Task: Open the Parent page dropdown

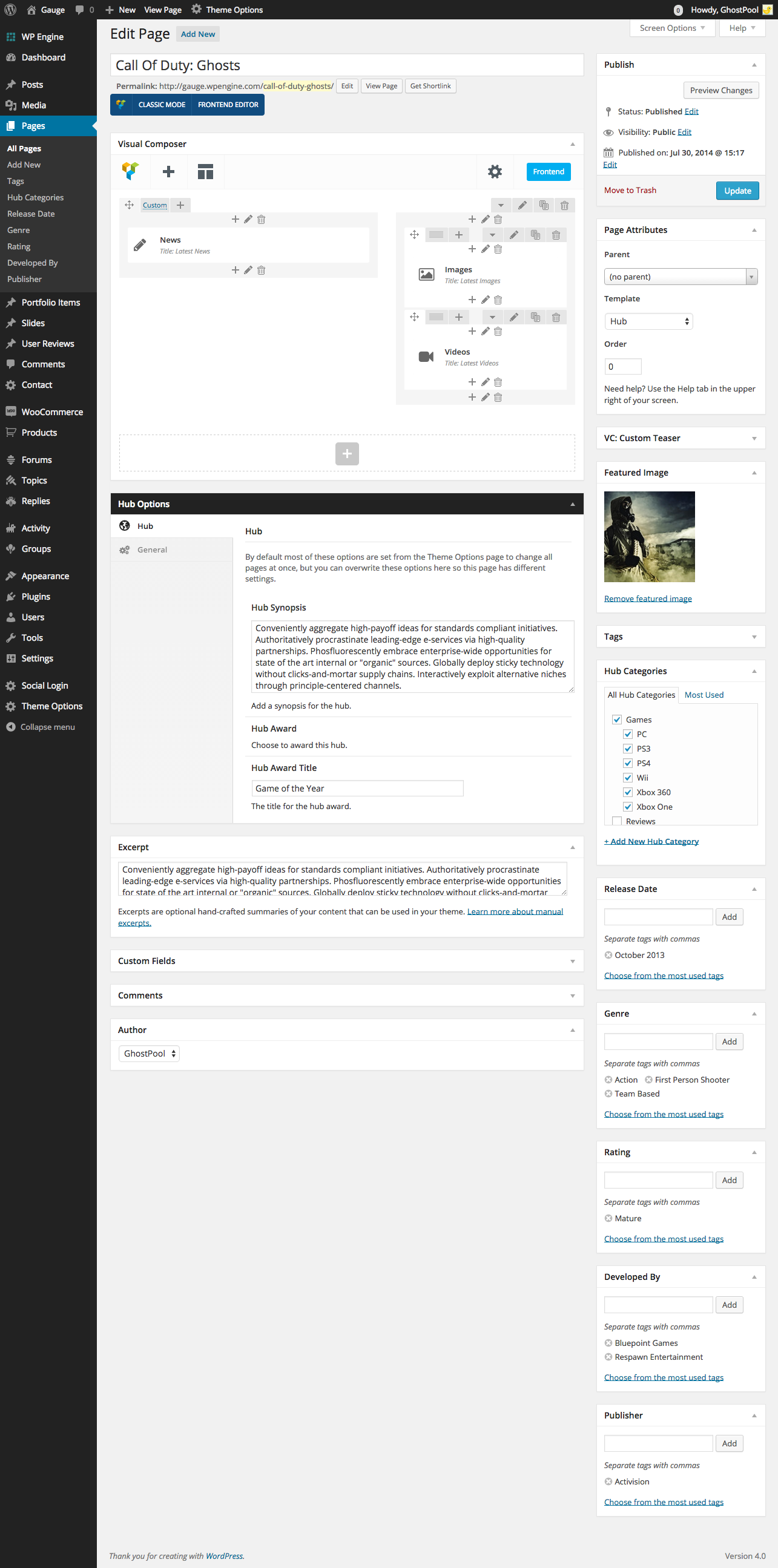Action: tap(680, 277)
